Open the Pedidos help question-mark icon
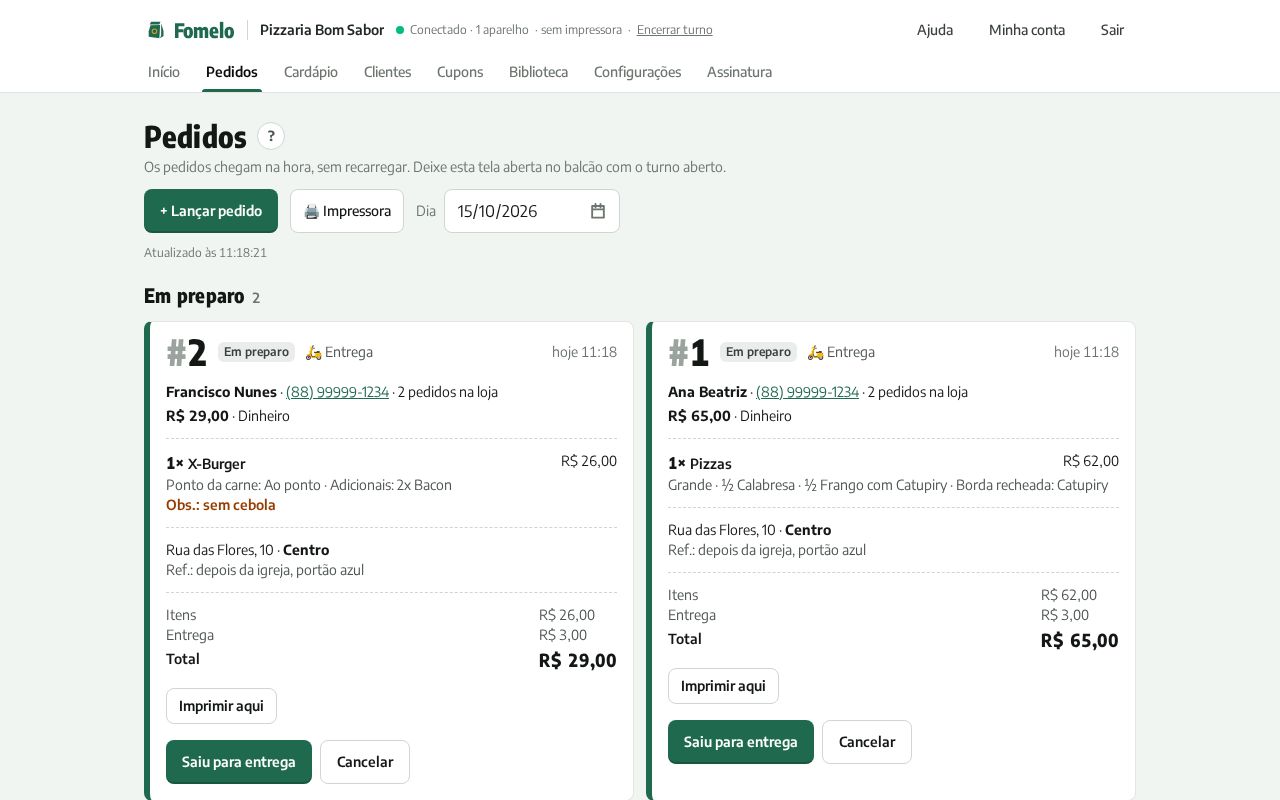1280x800 pixels. click(271, 136)
